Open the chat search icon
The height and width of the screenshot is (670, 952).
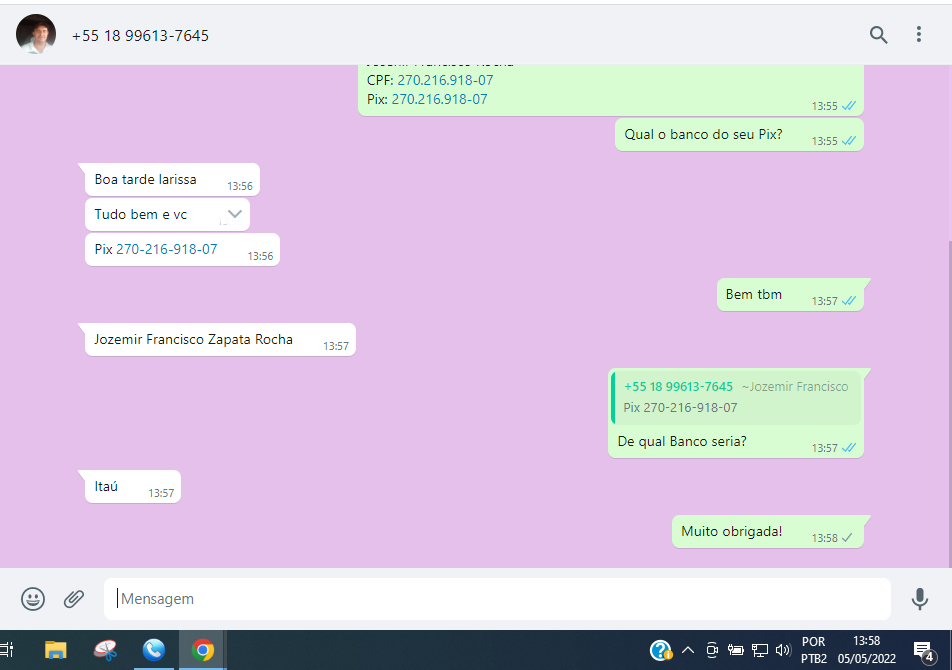pyautogui.click(x=878, y=35)
